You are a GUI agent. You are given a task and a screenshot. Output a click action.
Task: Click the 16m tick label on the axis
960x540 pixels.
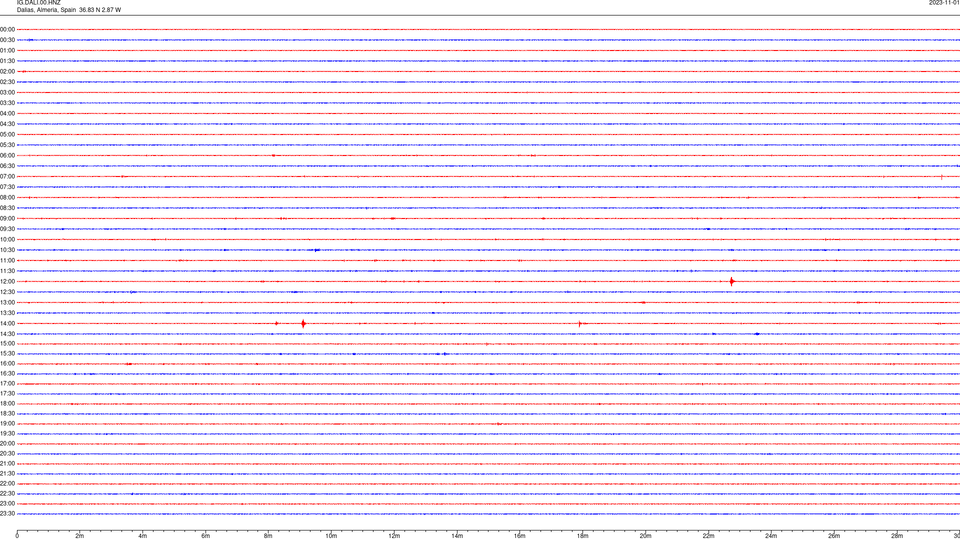[519, 536]
